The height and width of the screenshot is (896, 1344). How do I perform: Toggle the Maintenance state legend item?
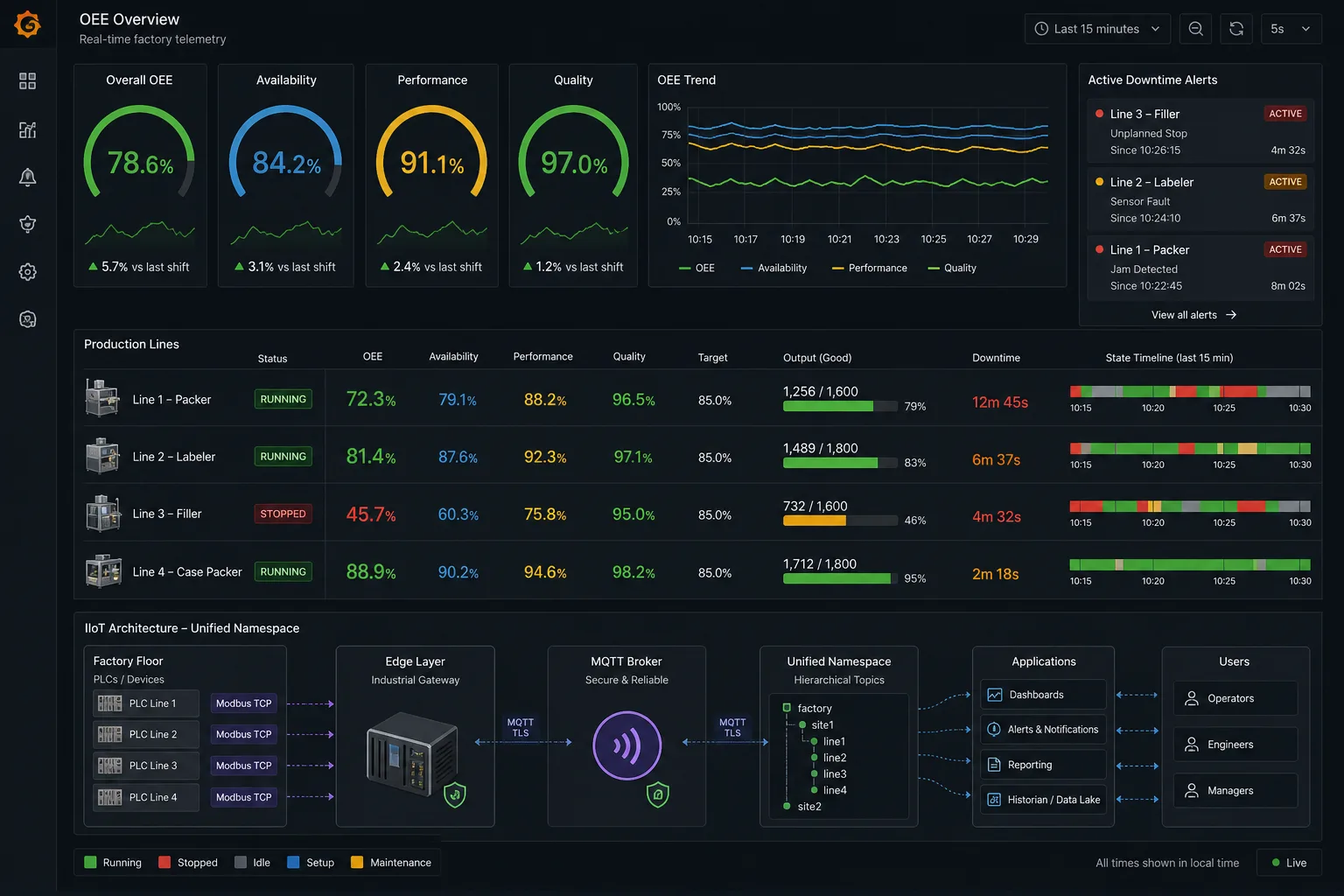[x=391, y=863]
